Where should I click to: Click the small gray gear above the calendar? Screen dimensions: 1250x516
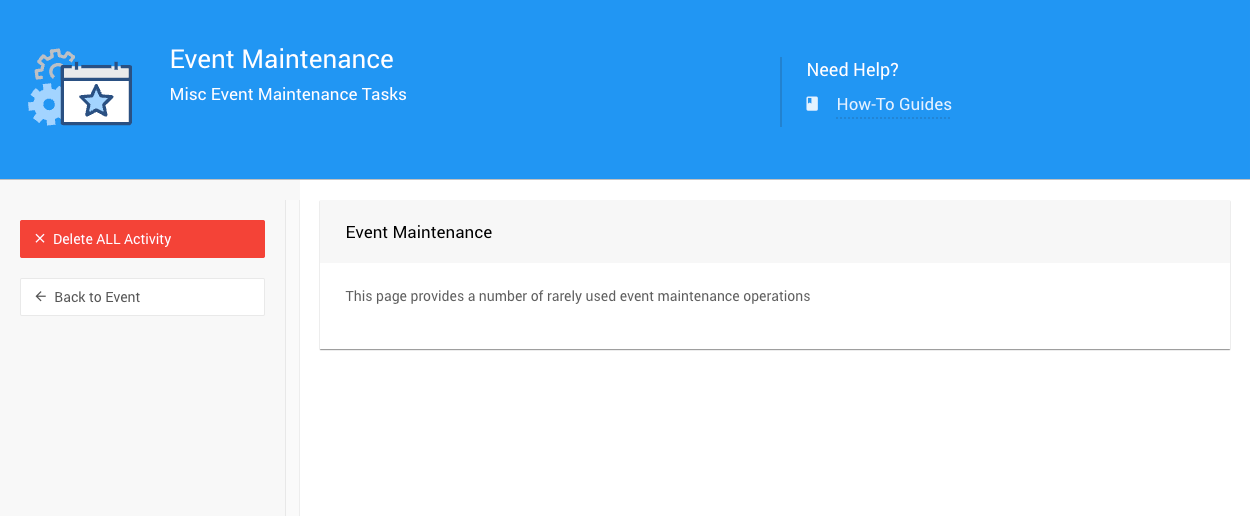[x=52, y=62]
